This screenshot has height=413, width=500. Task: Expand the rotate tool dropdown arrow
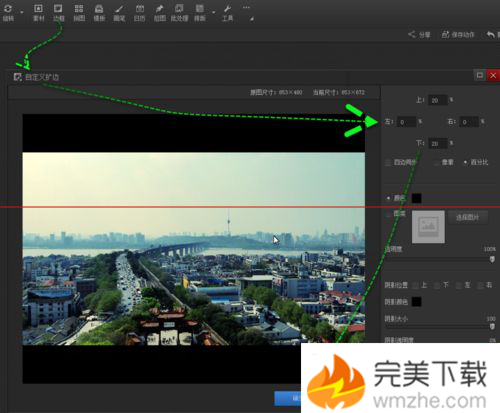(x=22, y=13)
